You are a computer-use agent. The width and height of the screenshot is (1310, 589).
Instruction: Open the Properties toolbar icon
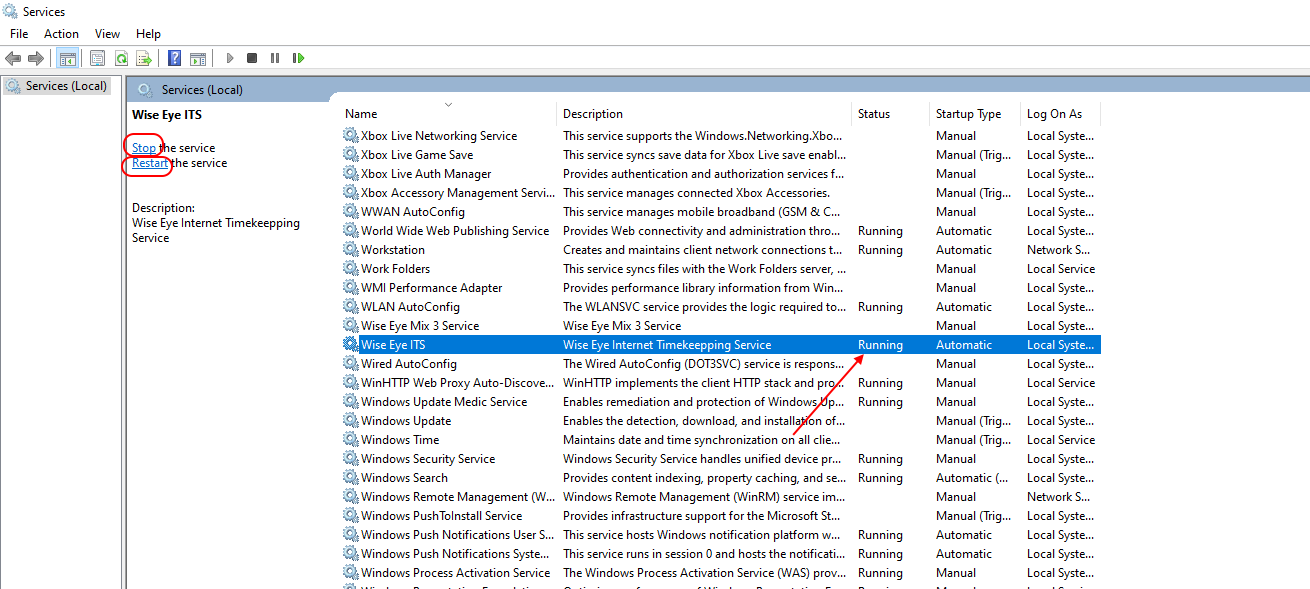98,58
